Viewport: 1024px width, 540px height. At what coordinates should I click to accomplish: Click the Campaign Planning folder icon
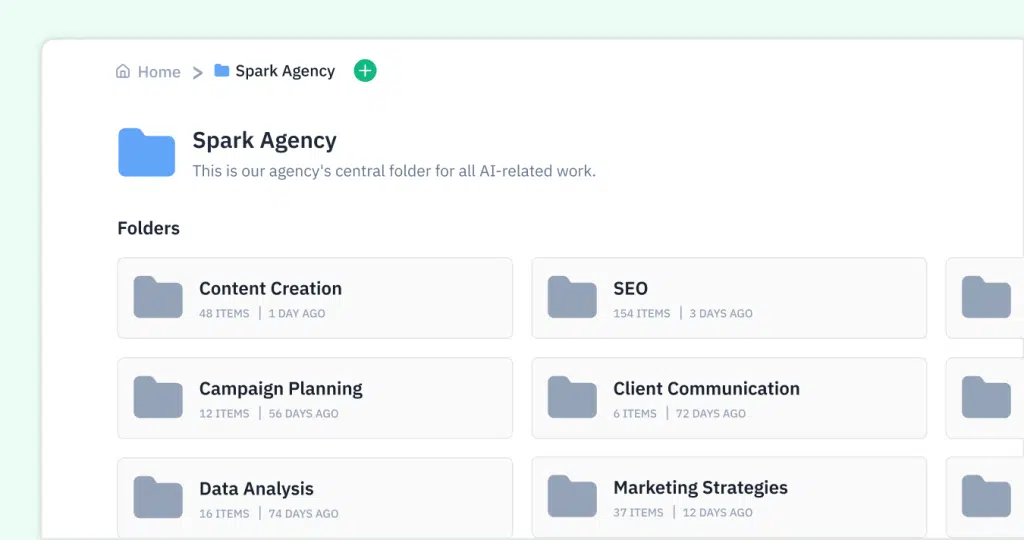click(x=158, y=397)
